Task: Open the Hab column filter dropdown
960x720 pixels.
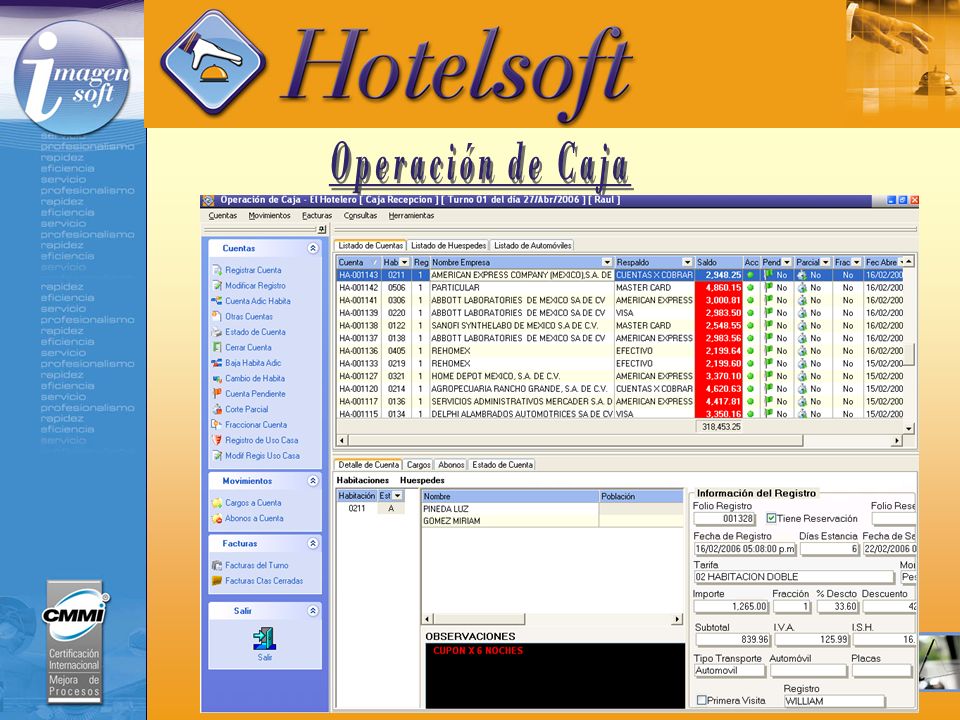Action: point(405,262)
